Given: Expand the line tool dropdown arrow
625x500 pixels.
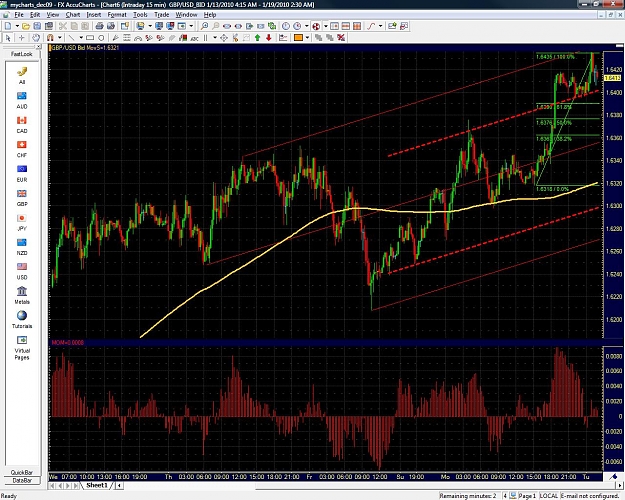Looking at the screenshot, I should tap(81, 38).
